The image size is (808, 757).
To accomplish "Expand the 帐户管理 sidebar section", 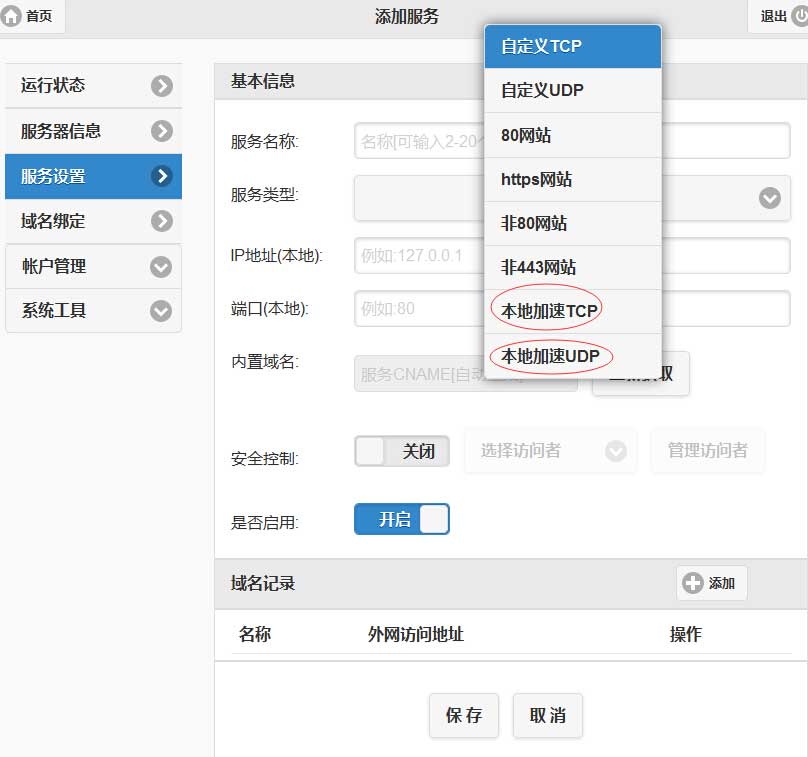I will pos(161,266).
